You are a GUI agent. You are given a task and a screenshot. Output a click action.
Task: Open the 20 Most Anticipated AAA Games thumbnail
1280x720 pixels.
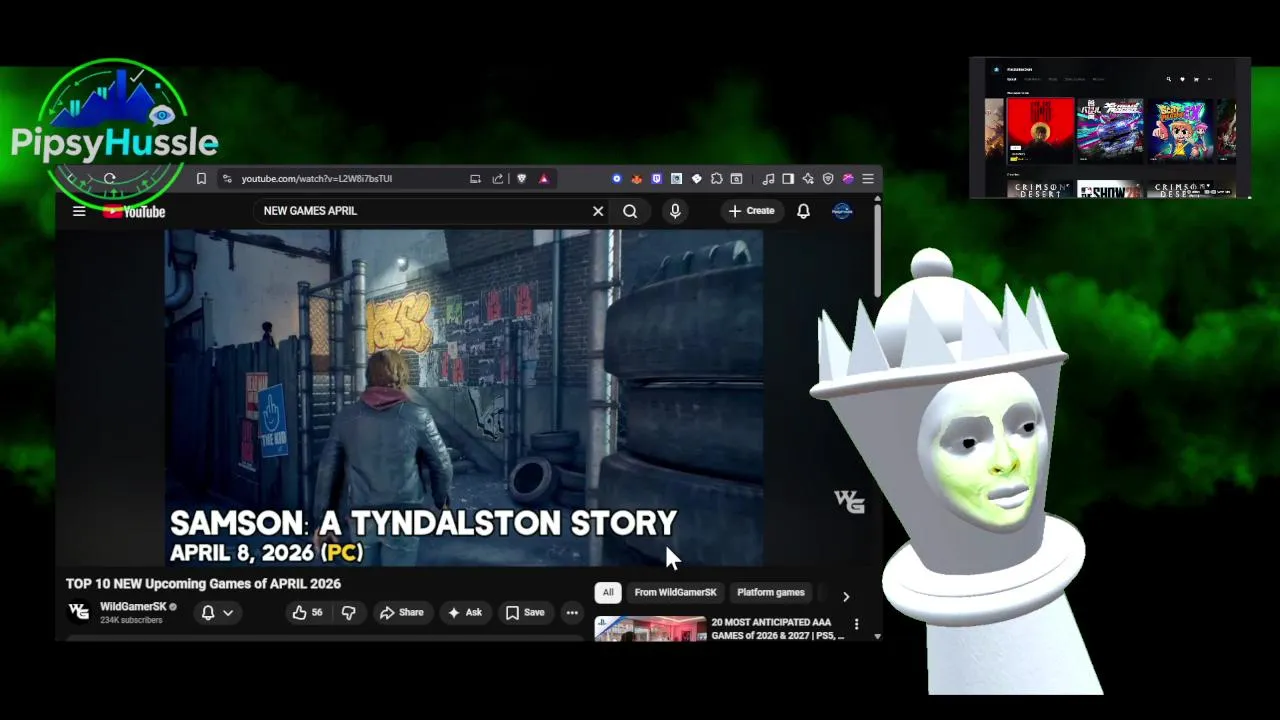[650, 629]
